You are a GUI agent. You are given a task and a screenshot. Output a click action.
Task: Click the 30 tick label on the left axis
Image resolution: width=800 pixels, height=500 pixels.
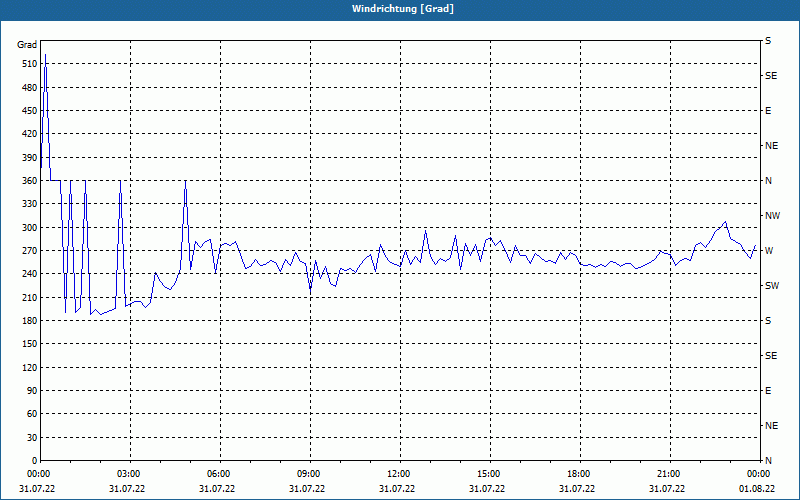pos(32,438)
